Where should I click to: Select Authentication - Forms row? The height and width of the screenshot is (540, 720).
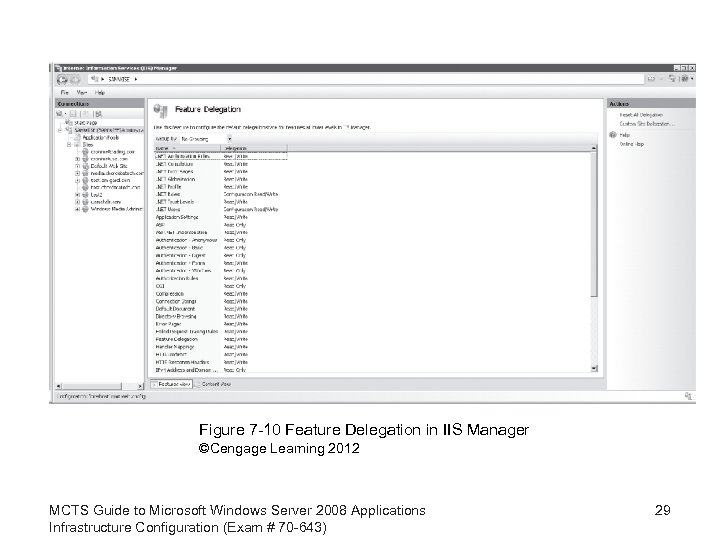220,263
